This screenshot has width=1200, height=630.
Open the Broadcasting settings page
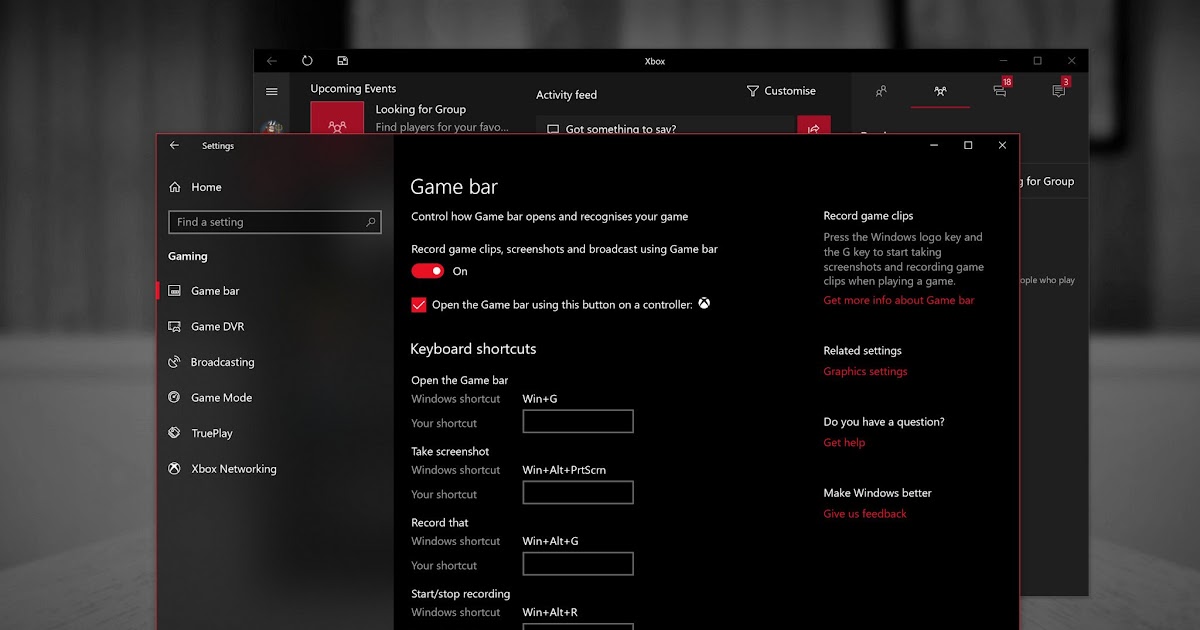pos(222,362)
